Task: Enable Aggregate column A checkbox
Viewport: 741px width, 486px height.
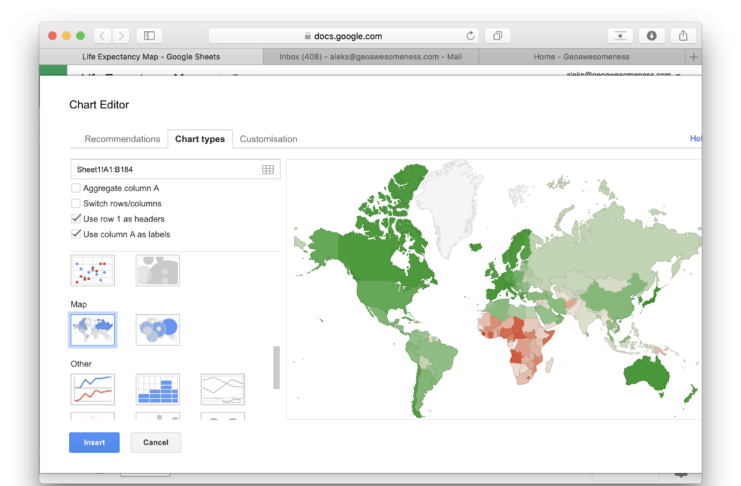Action: [x=76, y=188]
